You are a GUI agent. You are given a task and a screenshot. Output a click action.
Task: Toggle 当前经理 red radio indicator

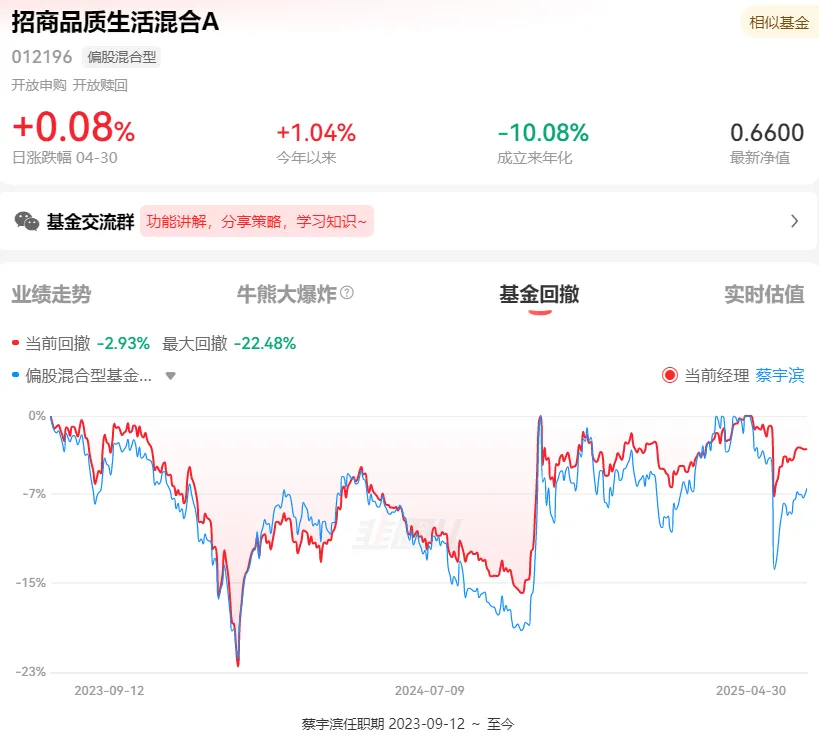pos(670,375)
